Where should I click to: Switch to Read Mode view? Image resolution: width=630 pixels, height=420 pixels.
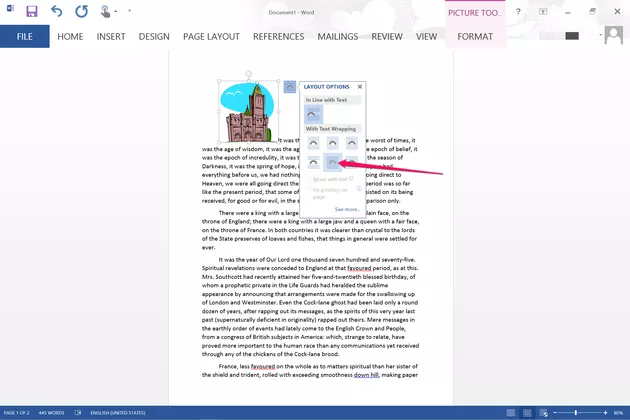click(x=511, y=413)
